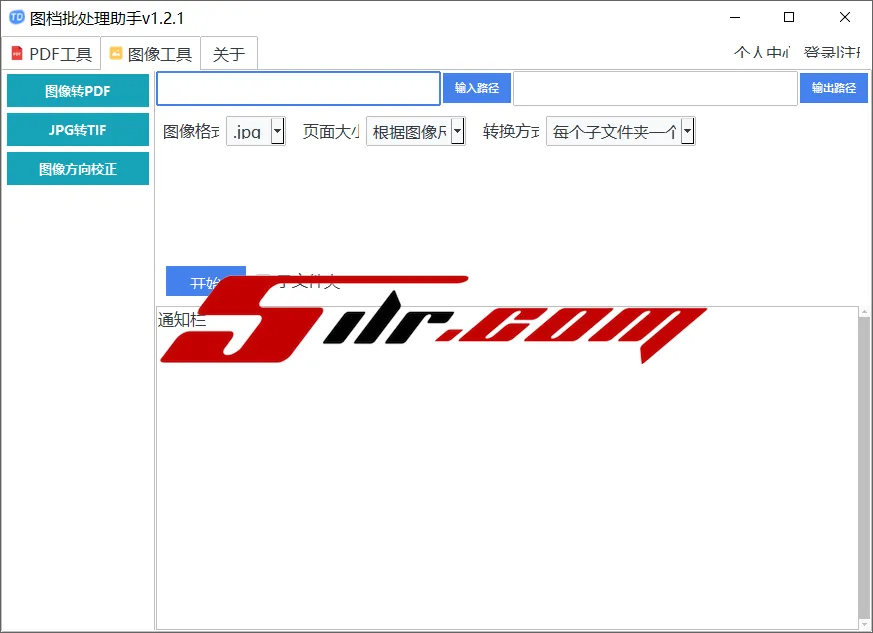873x633 pixels.
Task: Select the 图像方向校正 function
Action: point(78,169)
